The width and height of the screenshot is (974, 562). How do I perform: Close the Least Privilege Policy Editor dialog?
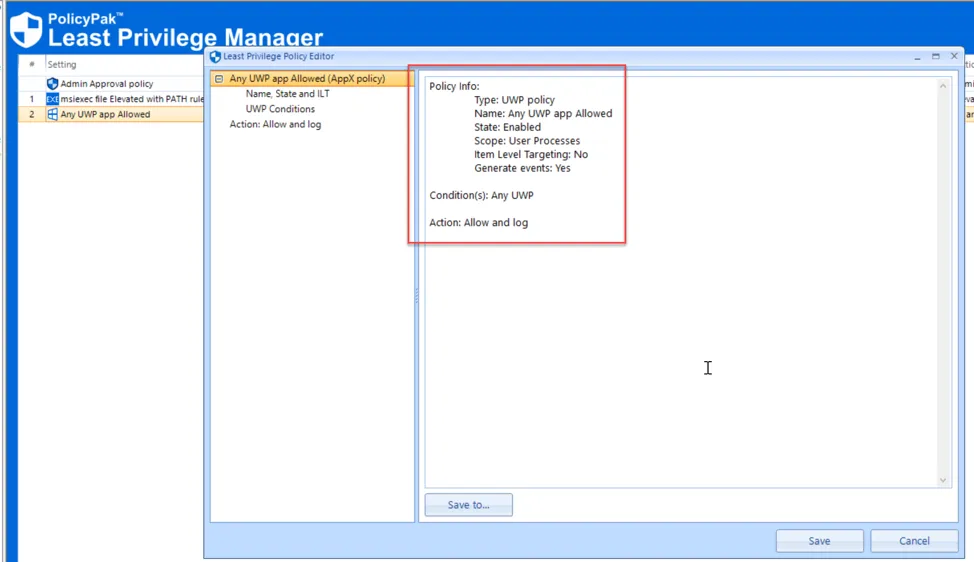point(954,57)
